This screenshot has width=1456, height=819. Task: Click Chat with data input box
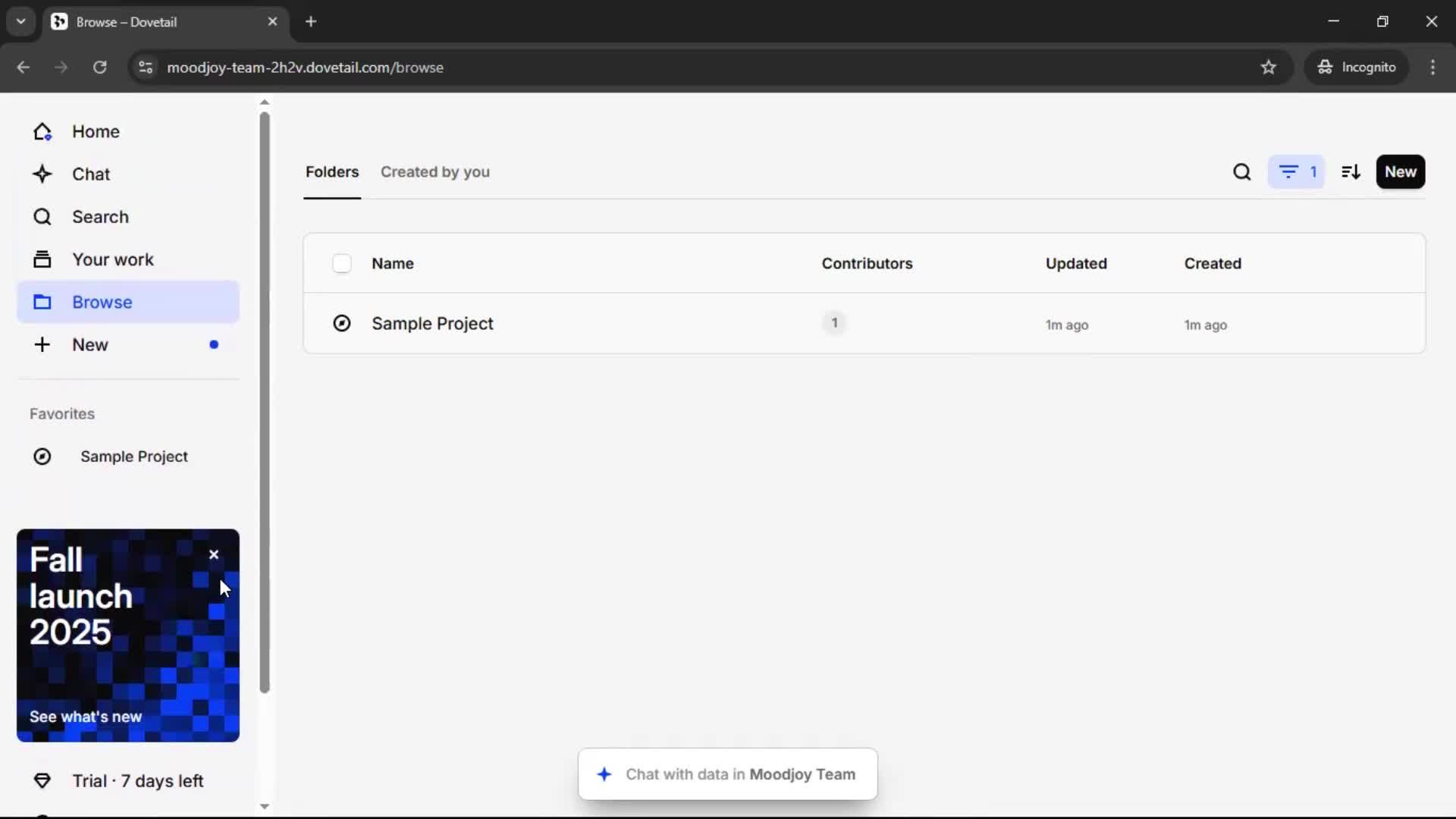pyautogui.click(x=728, y=774)
